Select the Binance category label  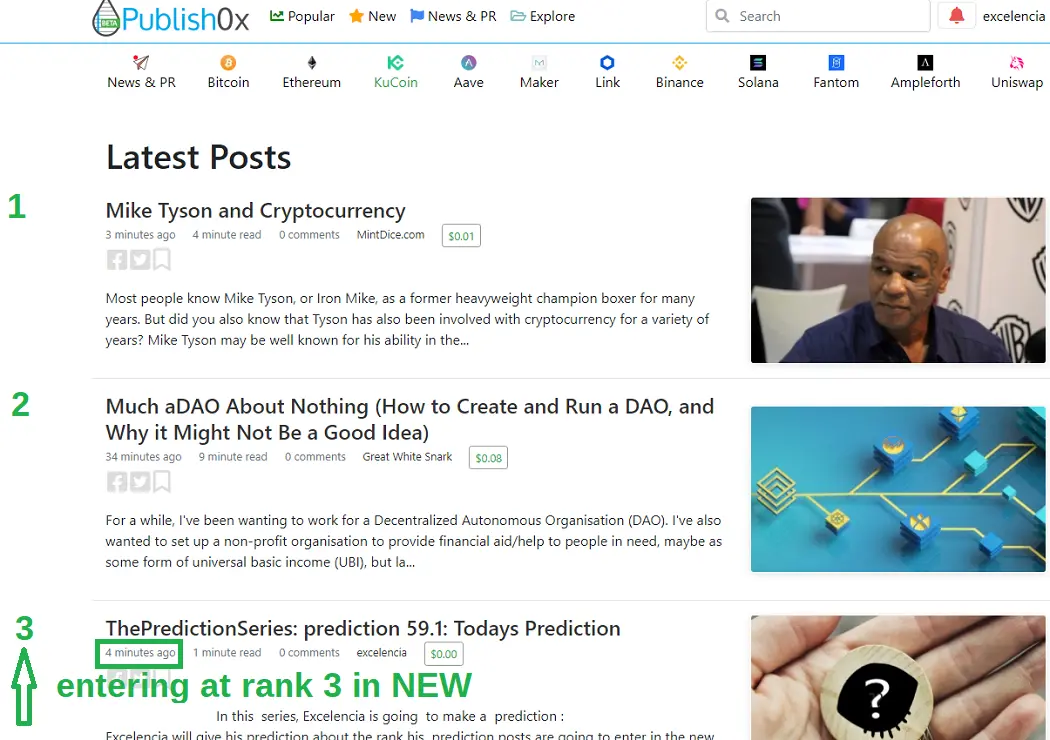tap(680, 82)
